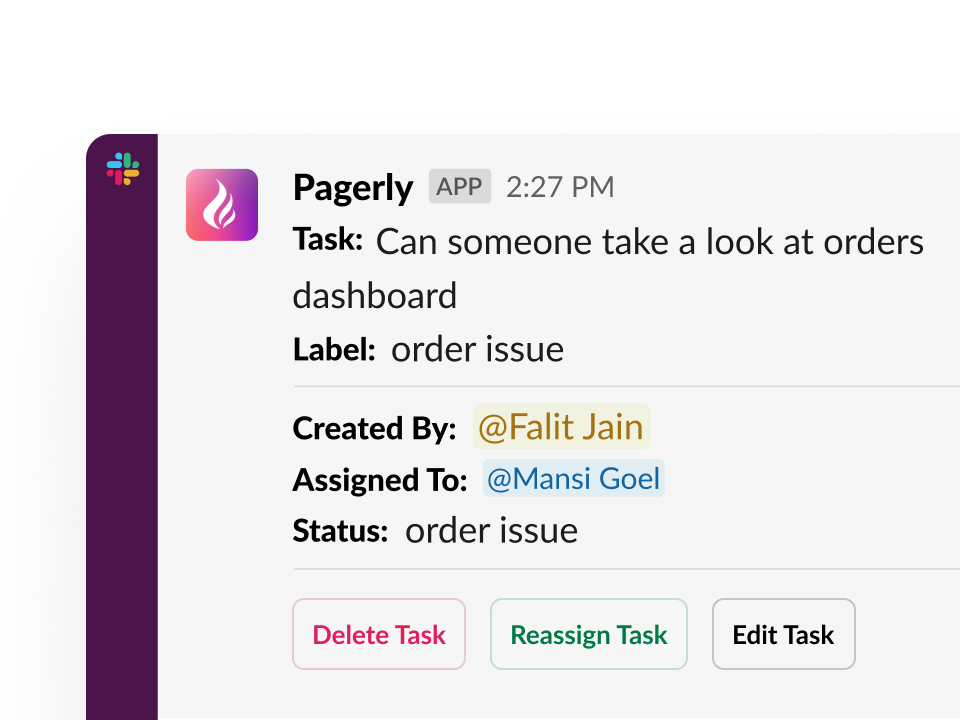The width and height of the screenshot is (960, 720).
Task: Open the @Mansi Goel mention
Action: click(573, 479)
